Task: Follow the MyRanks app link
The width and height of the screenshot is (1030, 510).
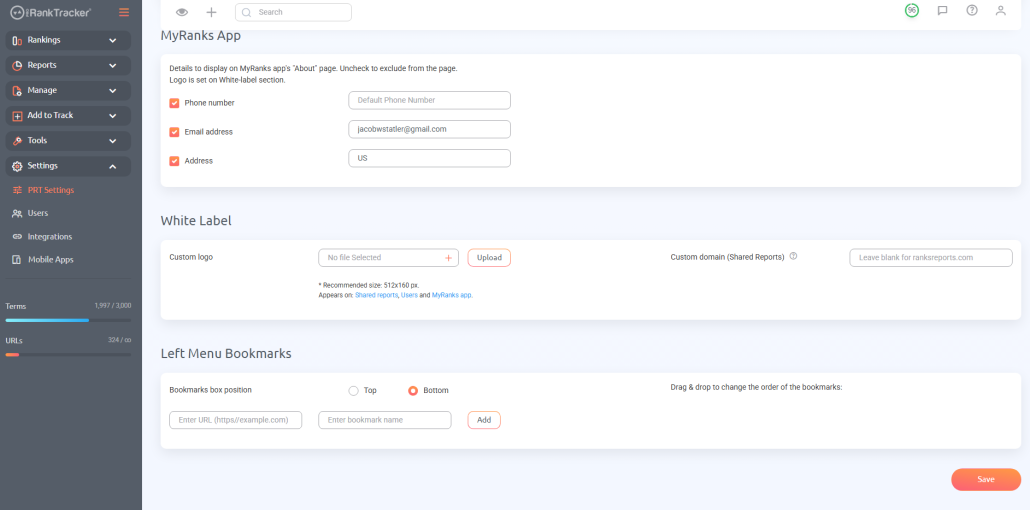Action: coord(452,296)
